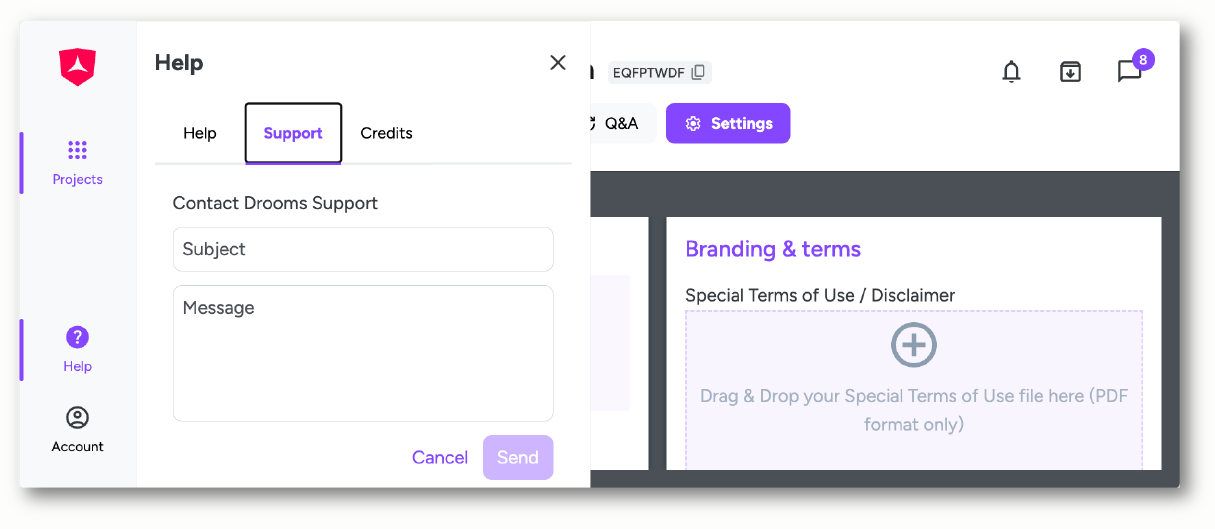
Task: Open the Projects grid icon
Action: tap(77, 150)
